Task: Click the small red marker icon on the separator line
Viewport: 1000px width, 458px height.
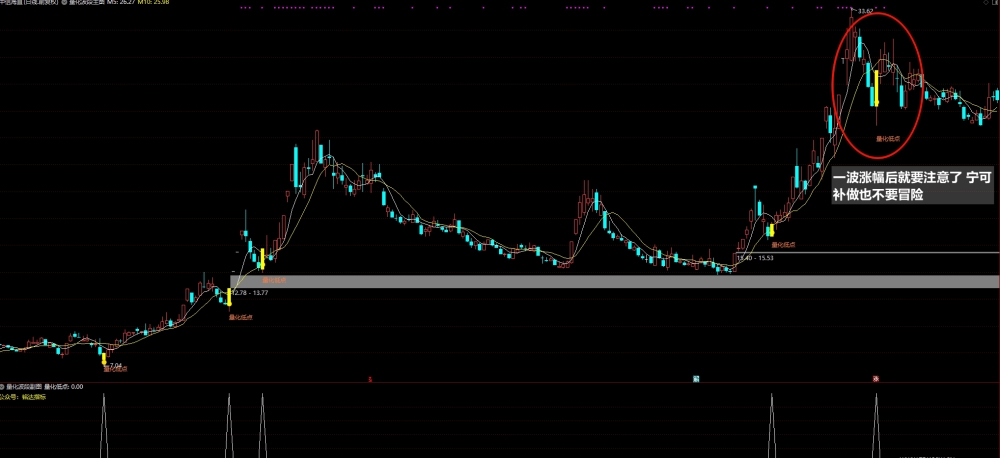Action: coord(371,380)
